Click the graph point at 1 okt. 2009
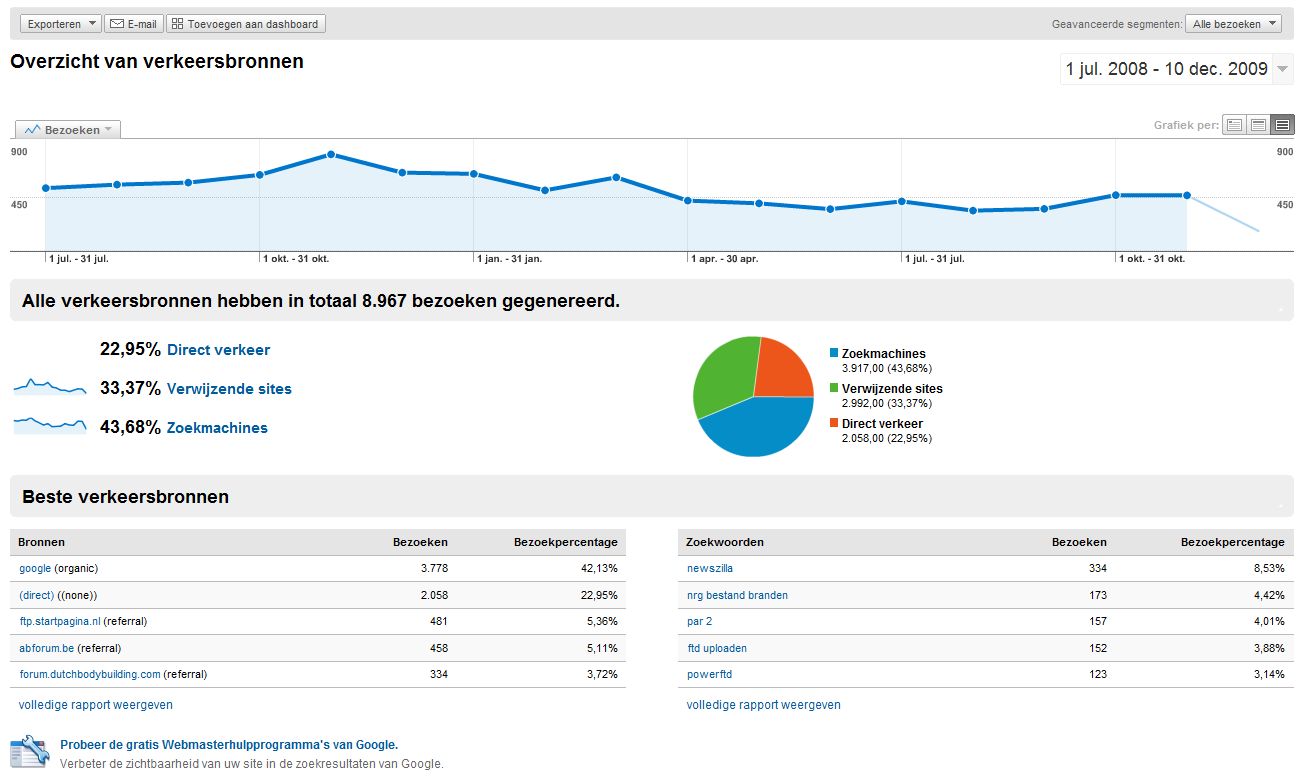 pos(1116,195)
